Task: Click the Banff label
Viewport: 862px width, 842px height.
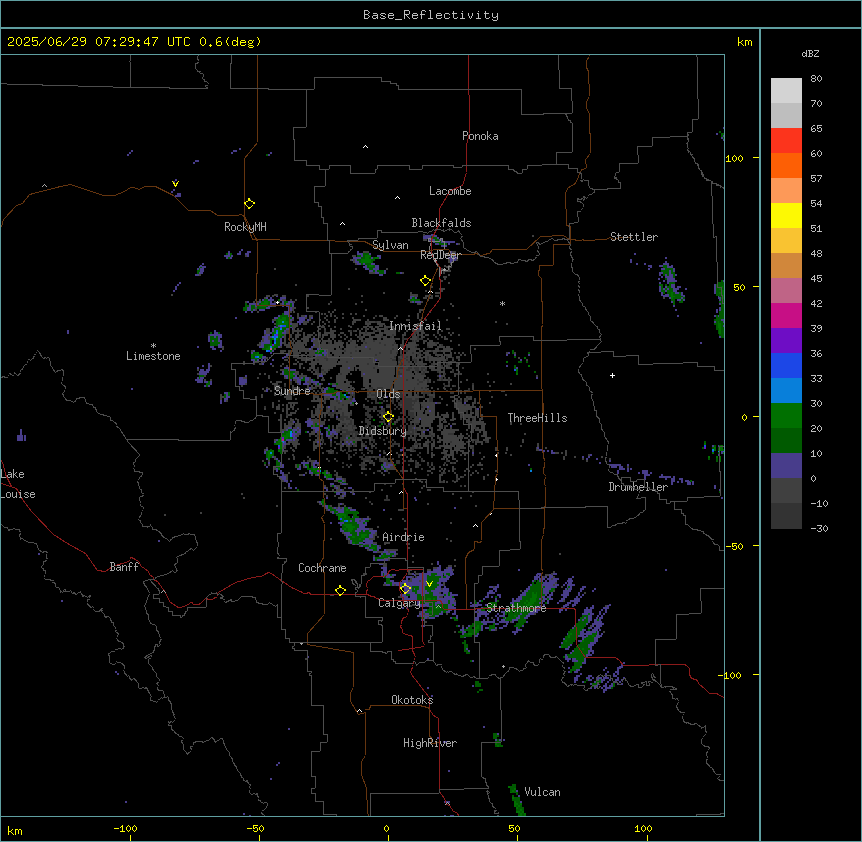Action: (x=124, y=567)
